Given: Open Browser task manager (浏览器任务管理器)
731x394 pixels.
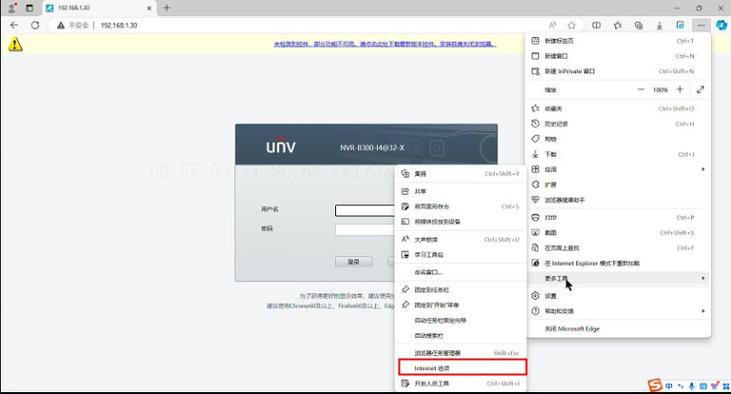Looking at the screenshot, I should coord(461,353).
